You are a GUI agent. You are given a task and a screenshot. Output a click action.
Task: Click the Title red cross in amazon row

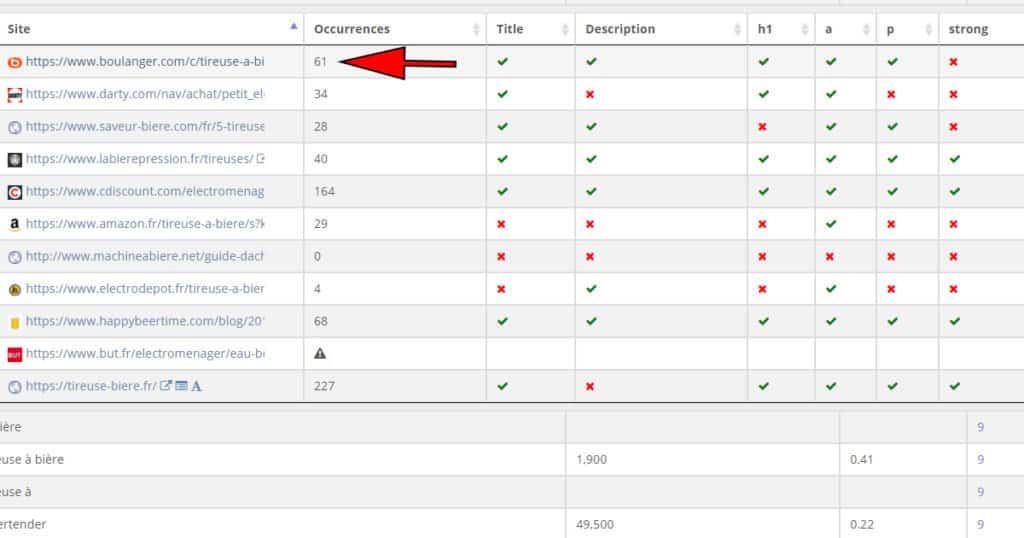click(x=501, y=224)
